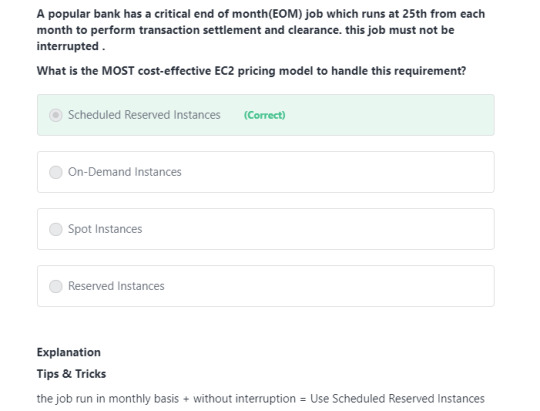The height and width of the screenshot is (411, 540).
Task: Select the Spot Instances radio button
Action: [x=55, y=229]
